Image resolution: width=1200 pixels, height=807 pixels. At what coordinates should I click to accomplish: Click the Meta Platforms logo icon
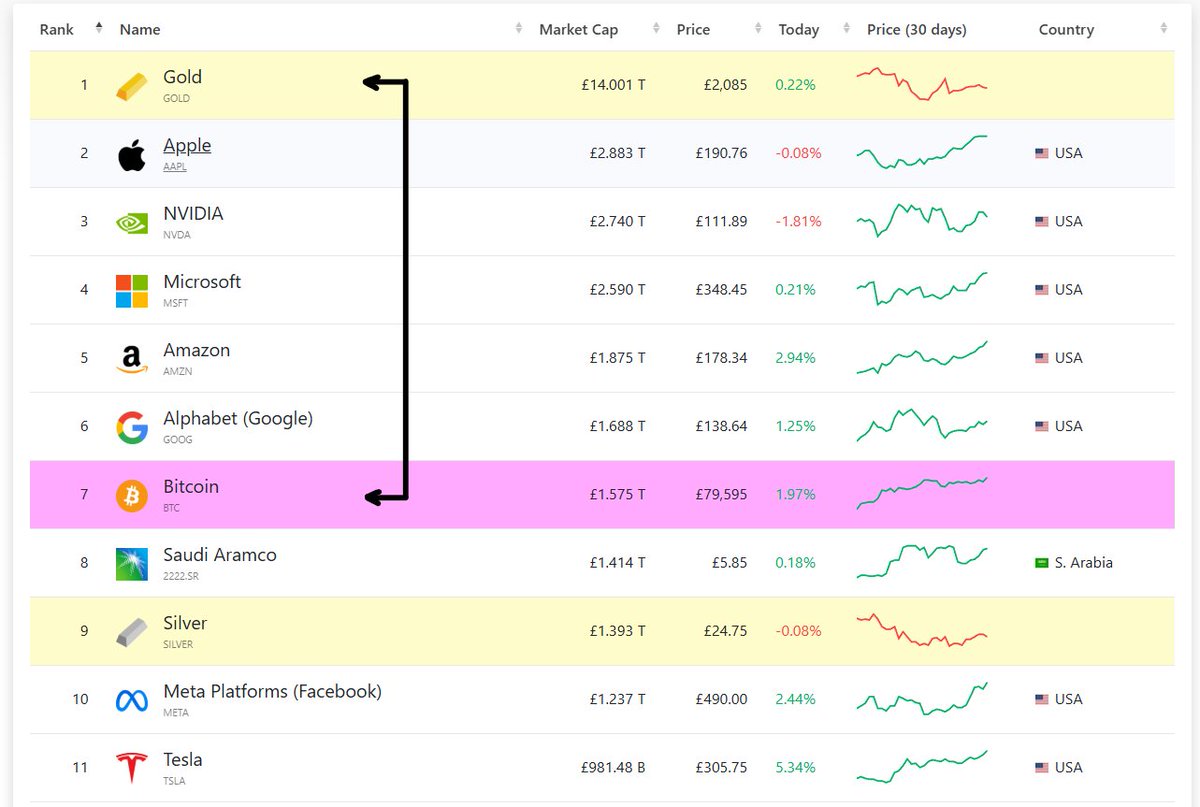132,700
